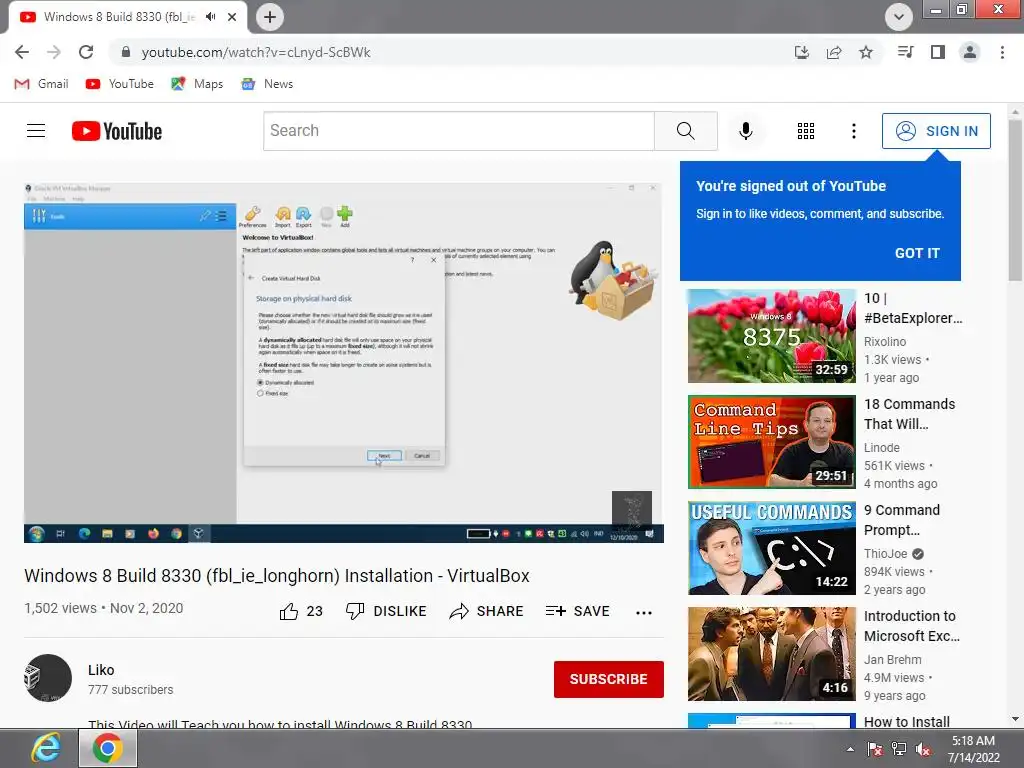Image resolution: width=1024 pixels, height=768 pixels.
Task: Open the media control icon in Chrome toolbar
Action: pos(905,52)
